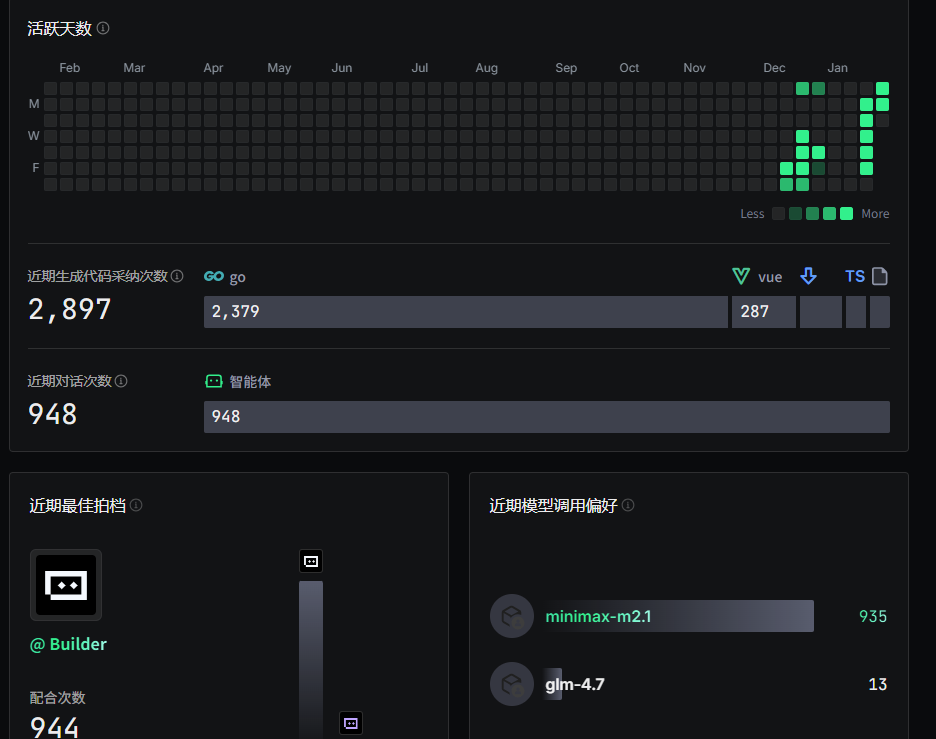Viewport: 936px width, 739px height.
Task: Click the go bar showing 2,379
Action: tap(465, 312)
